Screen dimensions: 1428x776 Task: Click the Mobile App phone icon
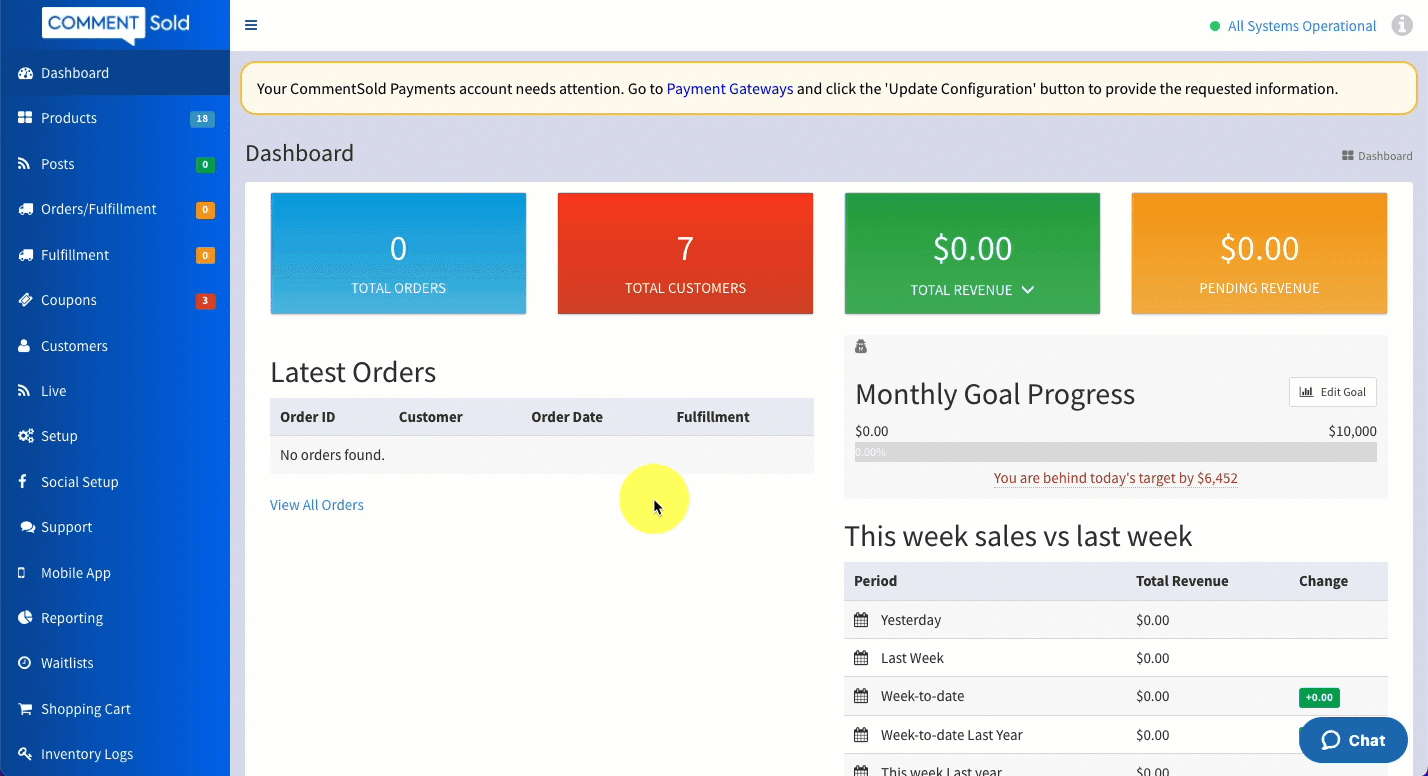[22, 573]
